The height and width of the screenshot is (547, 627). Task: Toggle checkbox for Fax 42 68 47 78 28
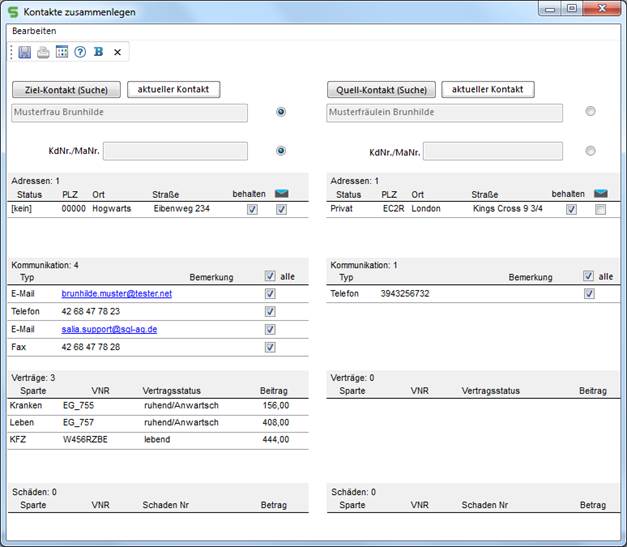click(269, 347)
